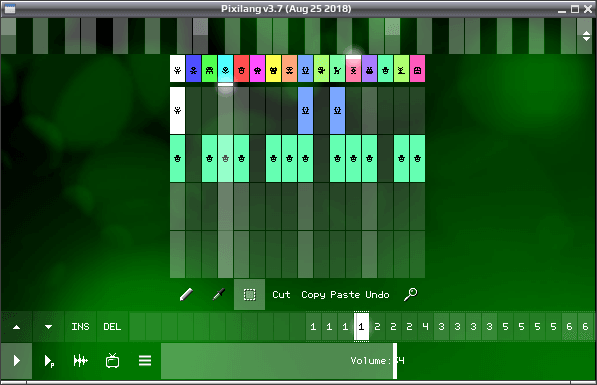Viewport: 597px width, 385px height.
Task: Open the waveform sample editor icon
Action: pyautogui.click(x=81, y=361)
